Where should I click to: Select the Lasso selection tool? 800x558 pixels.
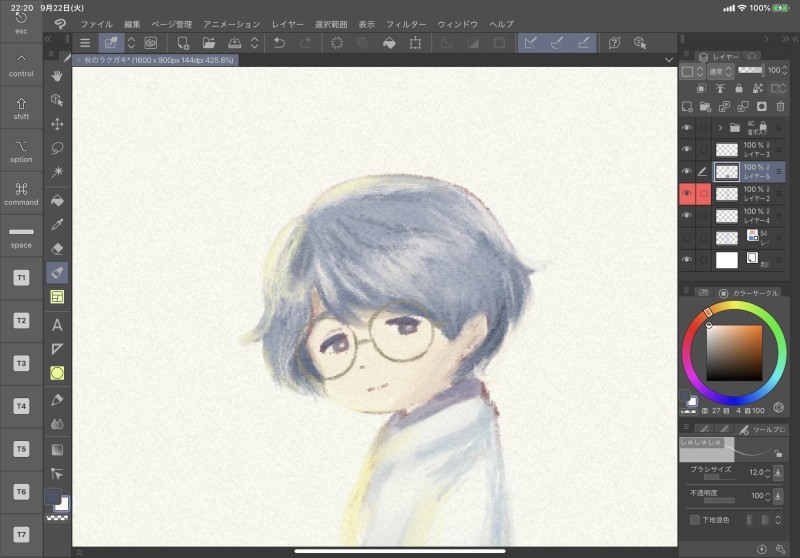coord(57,148)
